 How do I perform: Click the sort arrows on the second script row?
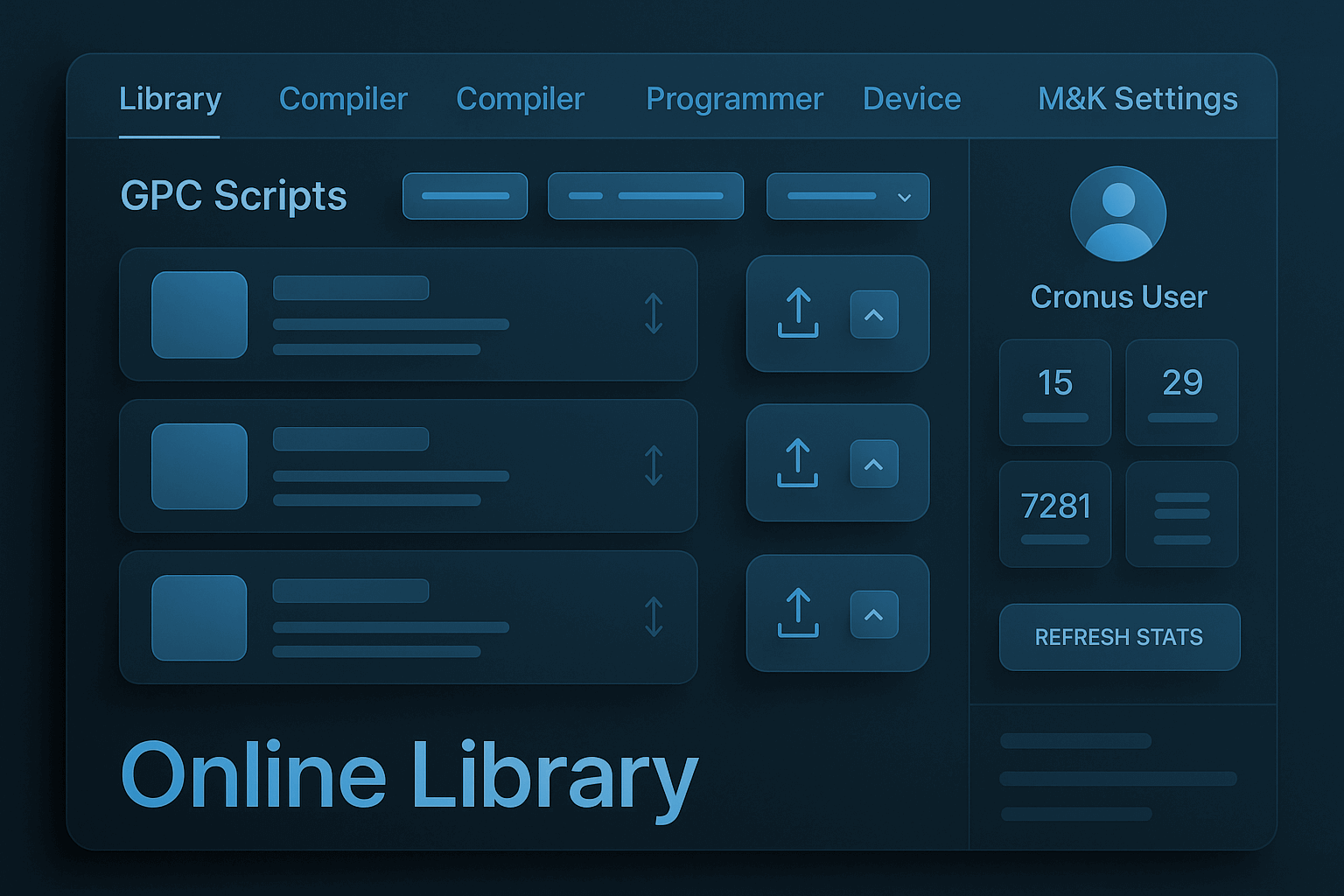tap(653, 464)
